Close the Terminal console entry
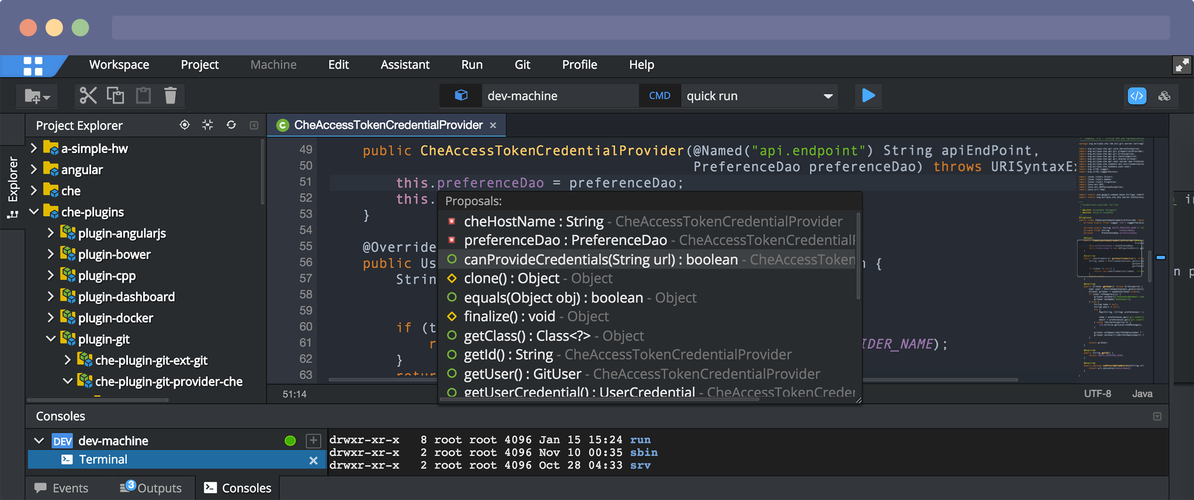 (313, 460)
